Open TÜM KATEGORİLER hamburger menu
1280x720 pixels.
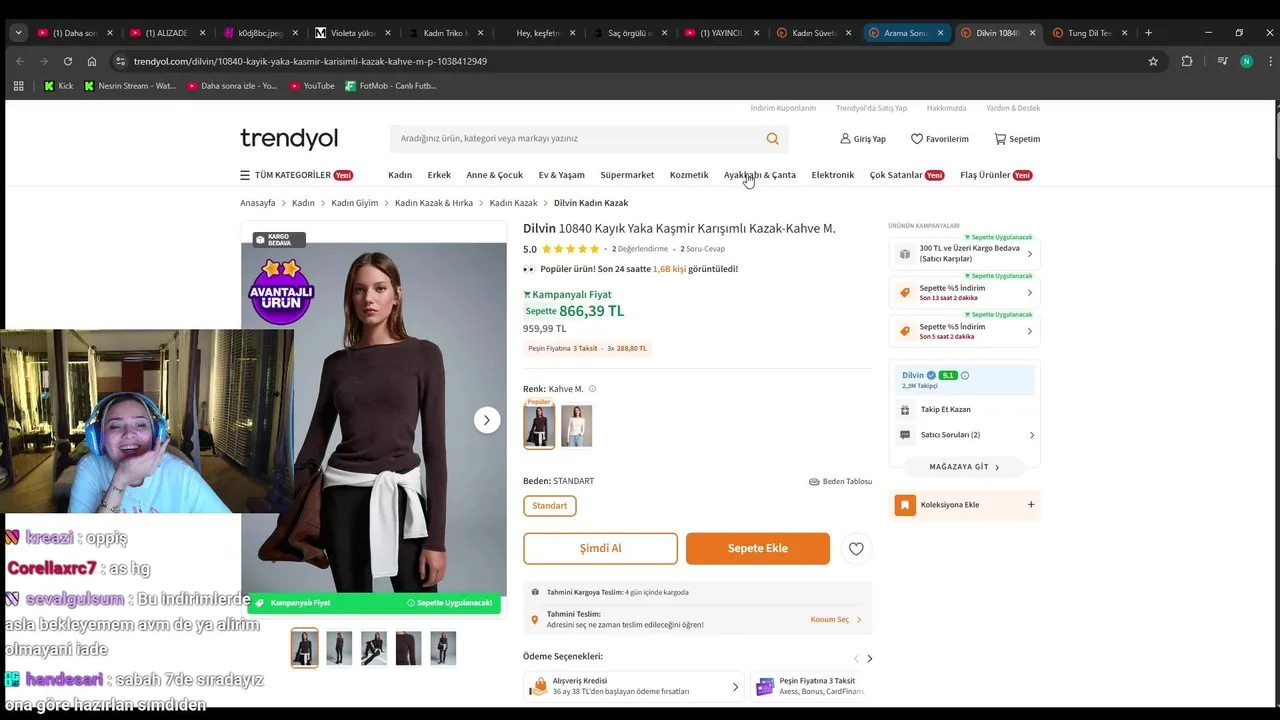pyautogui.click(x=296, y=175)
